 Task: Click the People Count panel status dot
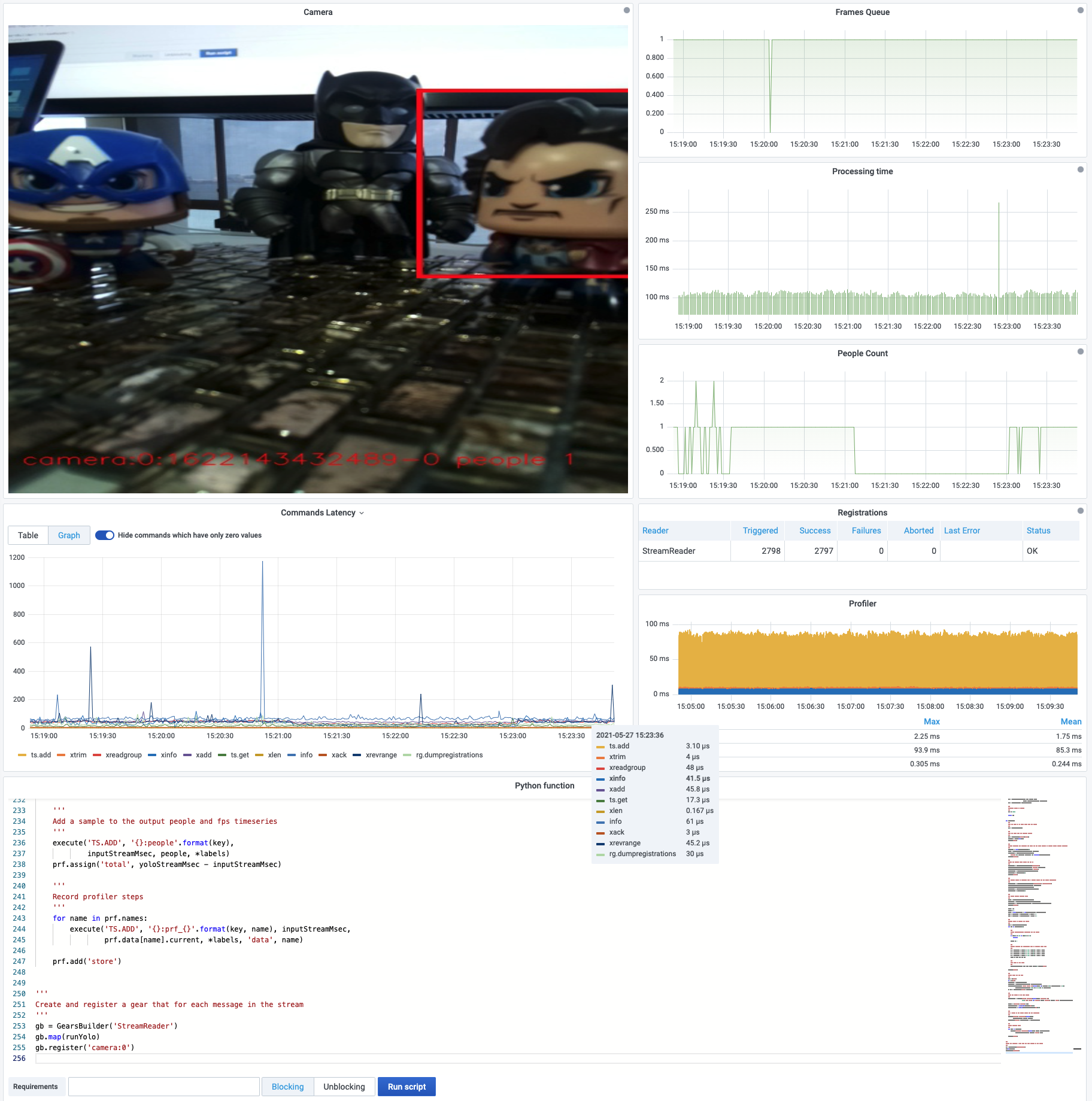coord(1080,351)
